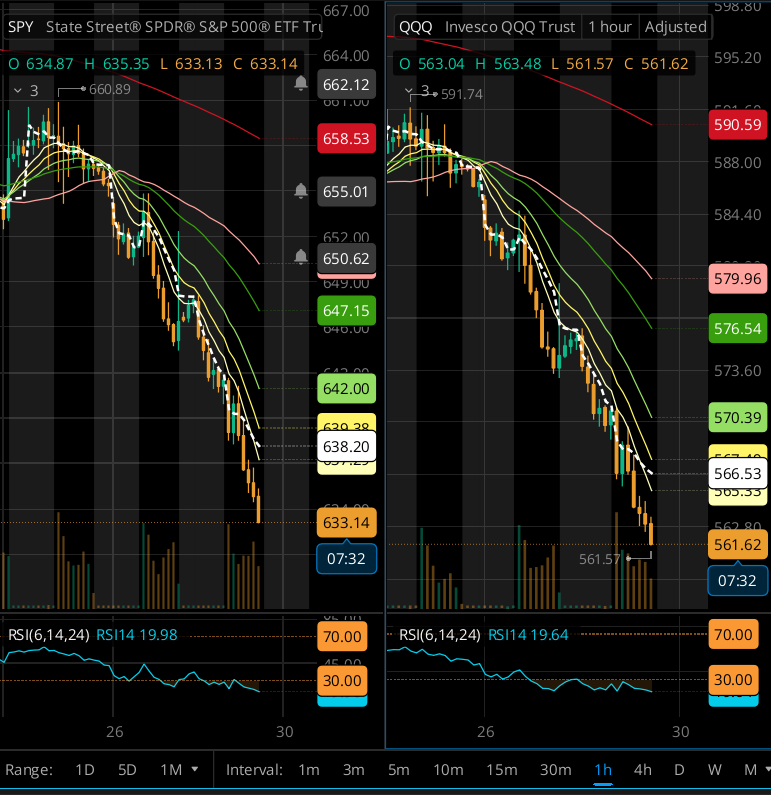The height and width of the screenshot is (795, 771).
Task: Set range to 1D
Action: coord(85,770)
